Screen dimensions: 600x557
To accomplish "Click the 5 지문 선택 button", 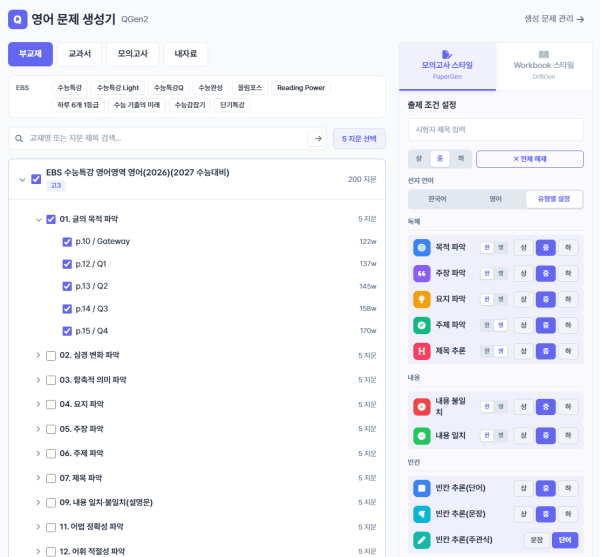I will pyautogui.click(x=359, y=139).
